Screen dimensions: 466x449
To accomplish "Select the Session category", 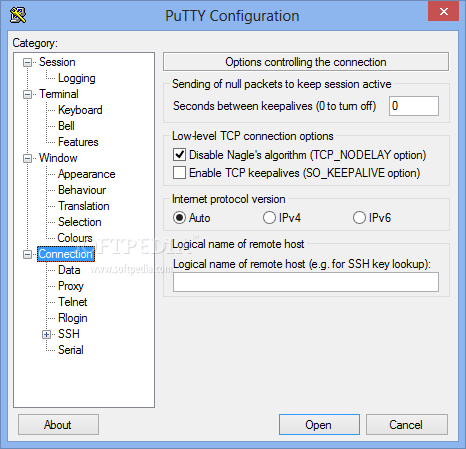I will [57, 62].
